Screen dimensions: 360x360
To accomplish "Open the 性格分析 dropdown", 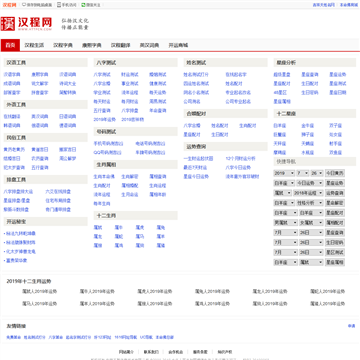I will [310, 203].
